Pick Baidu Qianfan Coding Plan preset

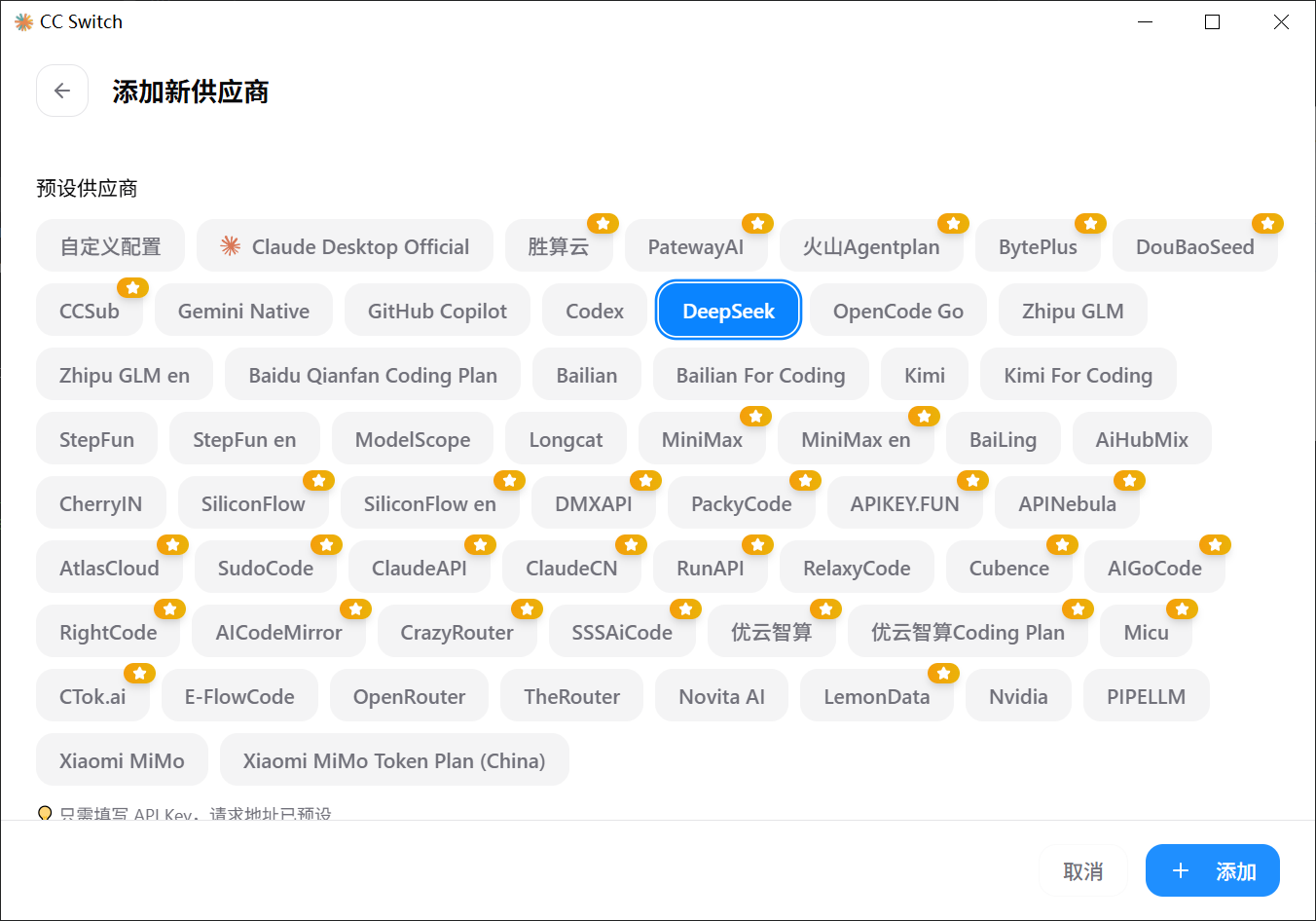373,375
